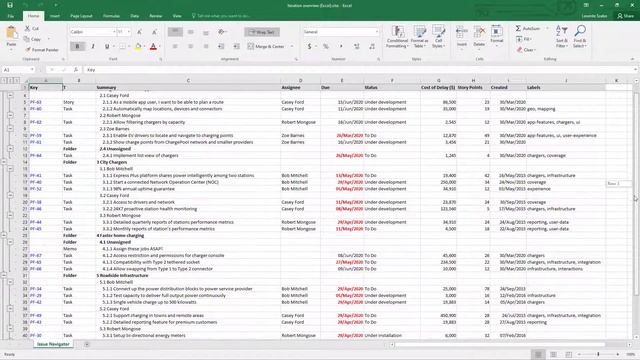
Task: Toggle Align Left
Action: (x=175, y=47)
